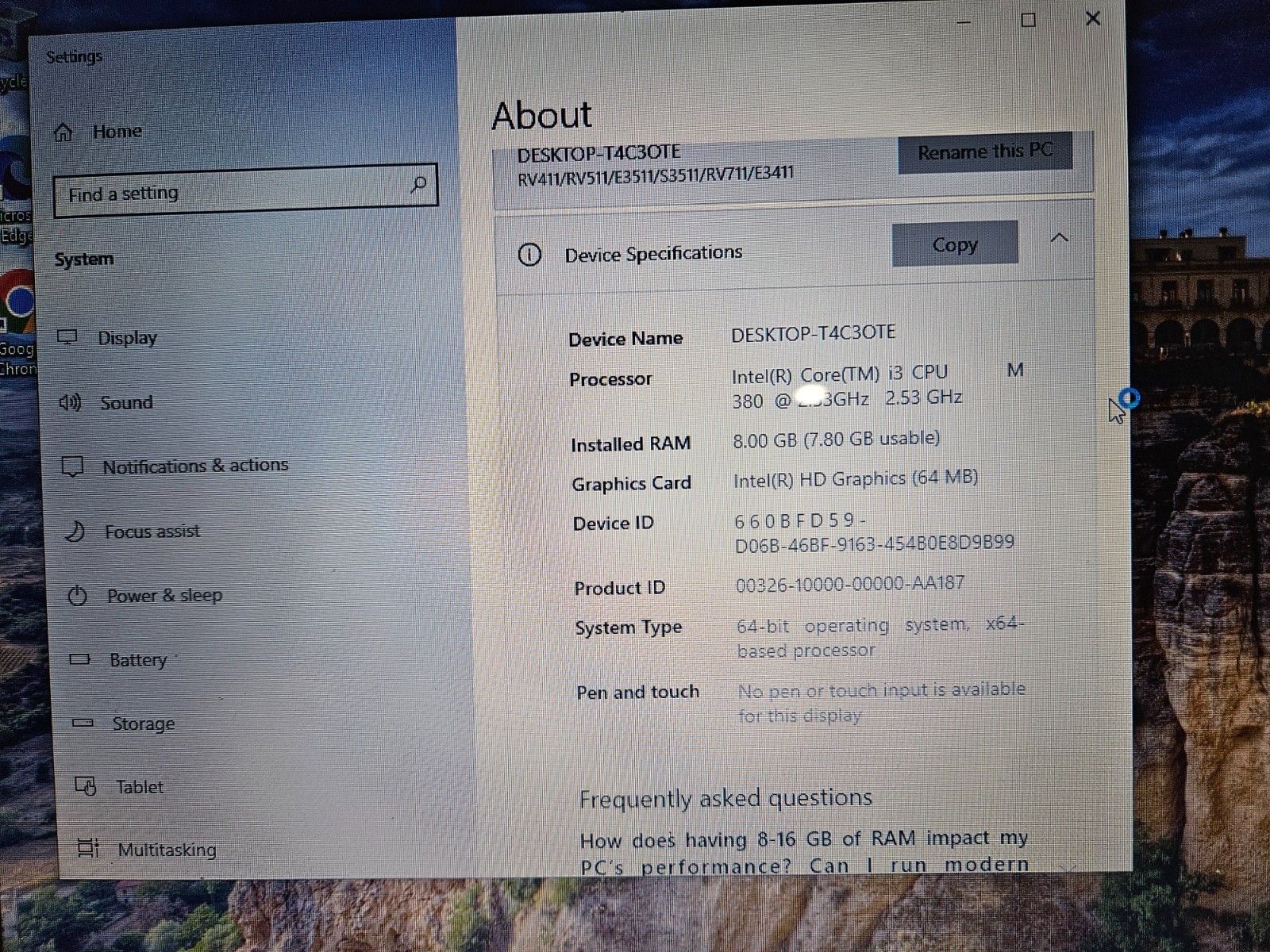
Task: Select the Processor value Intel(R) Core(TM) i3
Action: click(877, 386)
